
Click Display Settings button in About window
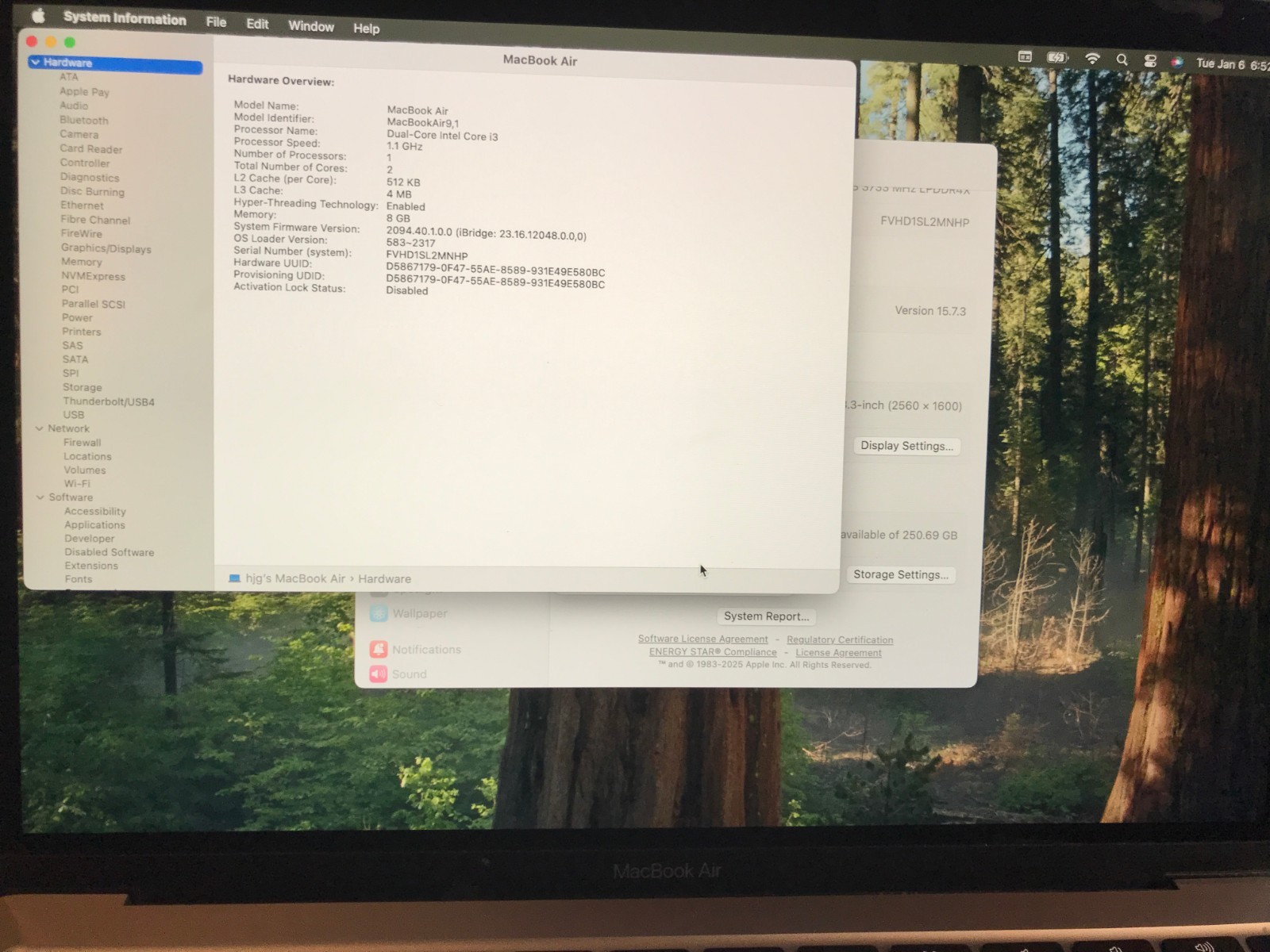[x=906, y=446]
